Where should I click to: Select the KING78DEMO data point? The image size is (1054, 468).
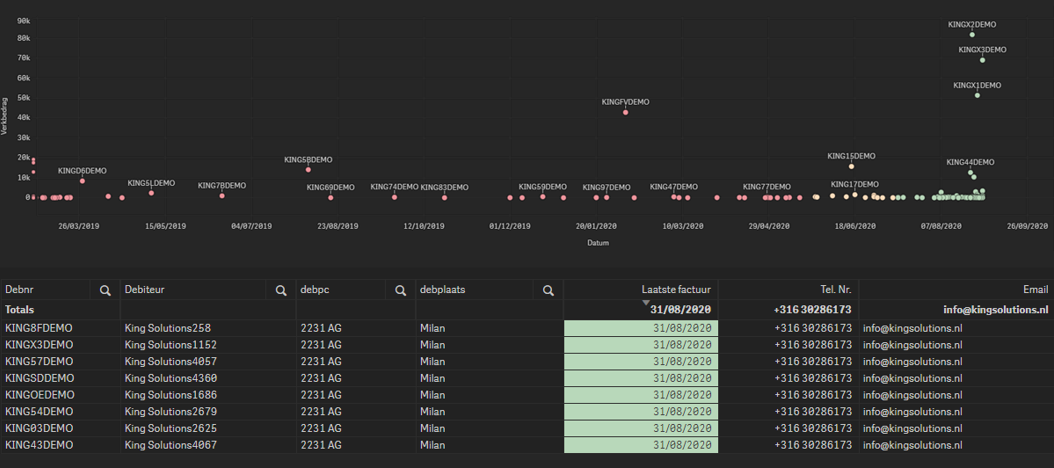point(222,196)
